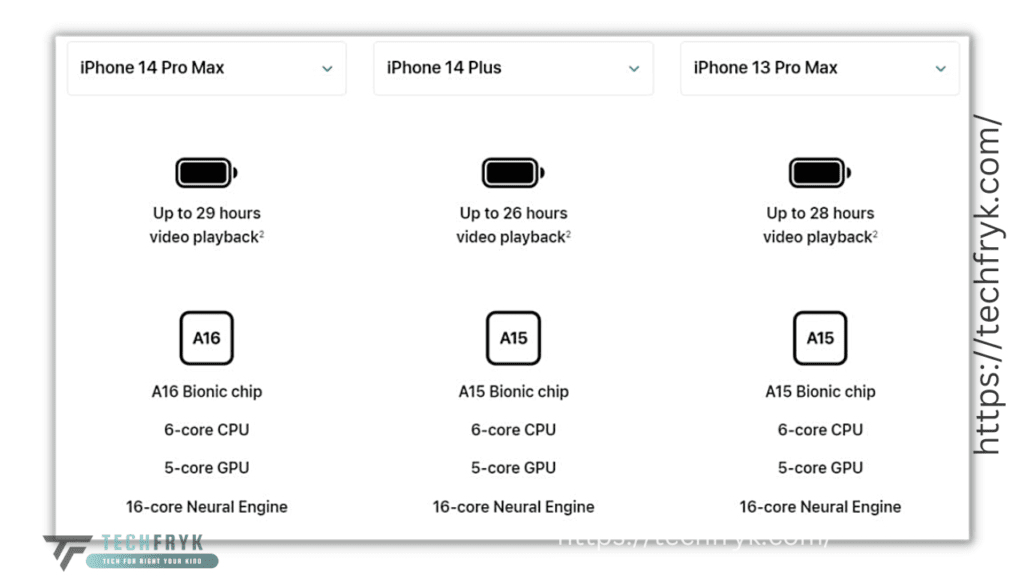Click the iPhone 14 Plus battery icon

point(513,173)
